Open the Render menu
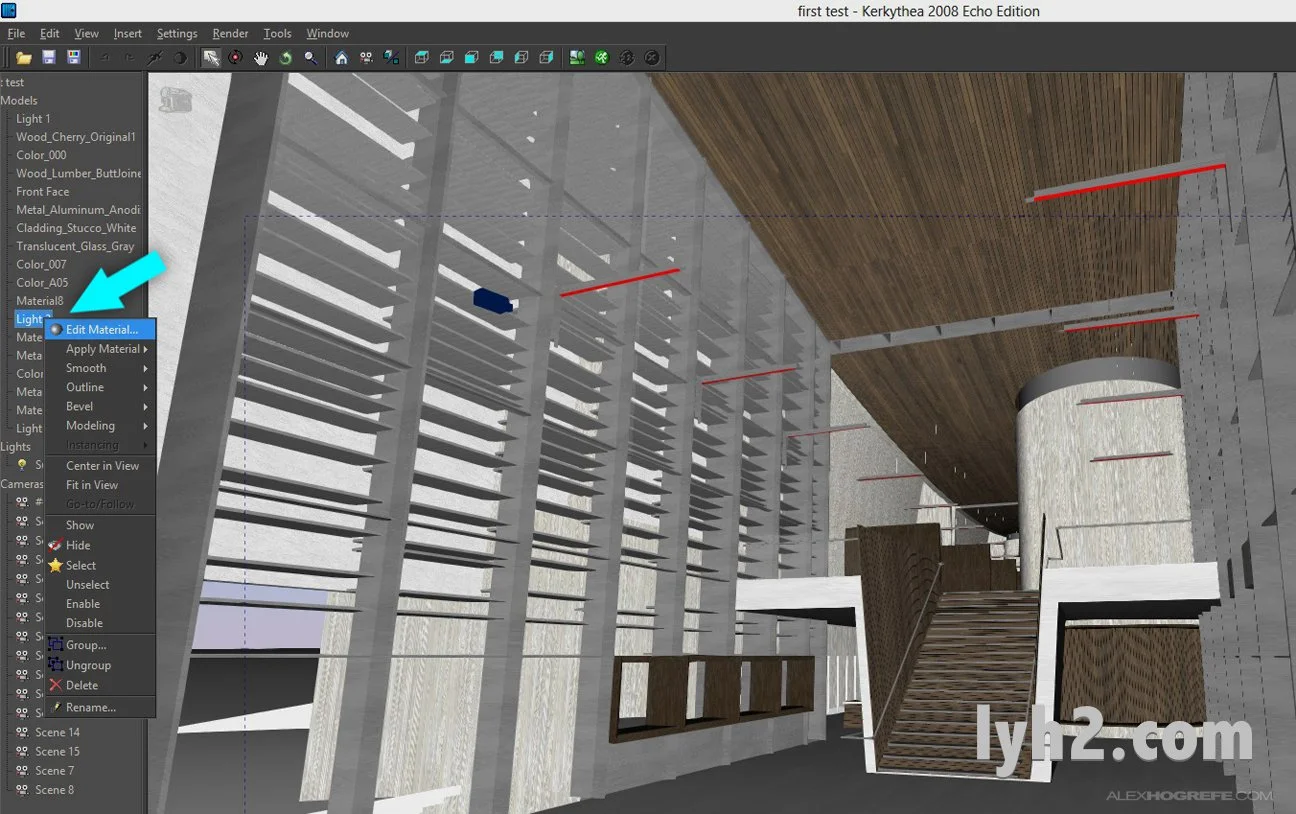1296x814 pixels. click(230, 33)
